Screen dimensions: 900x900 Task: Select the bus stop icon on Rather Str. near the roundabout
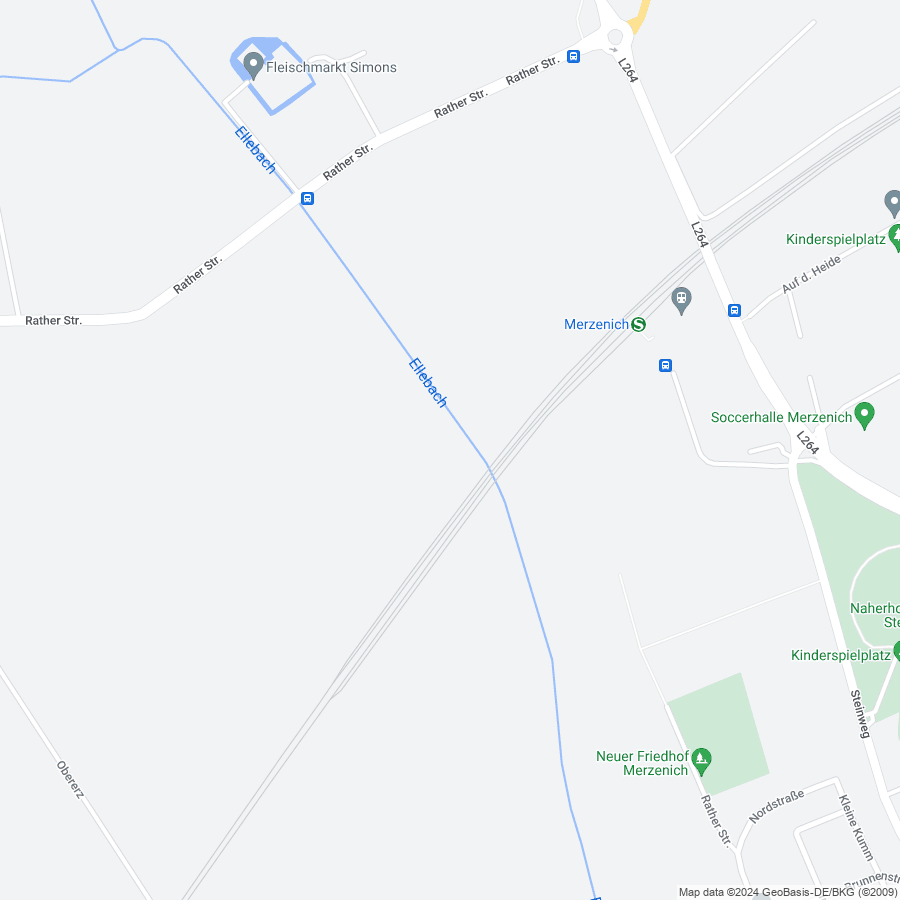573,56
